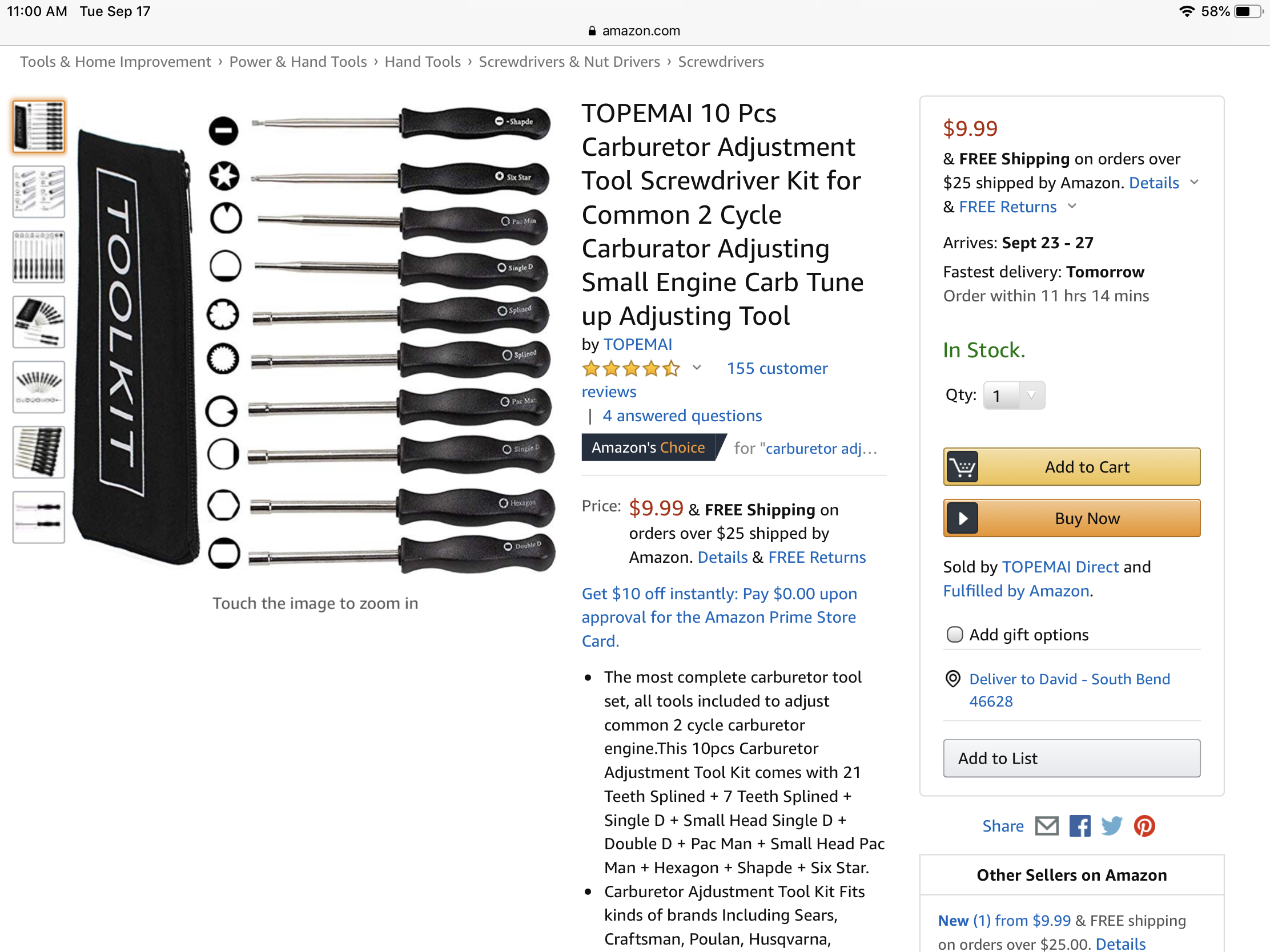Click the play arrow icon on Buy Now

[963, 518]
